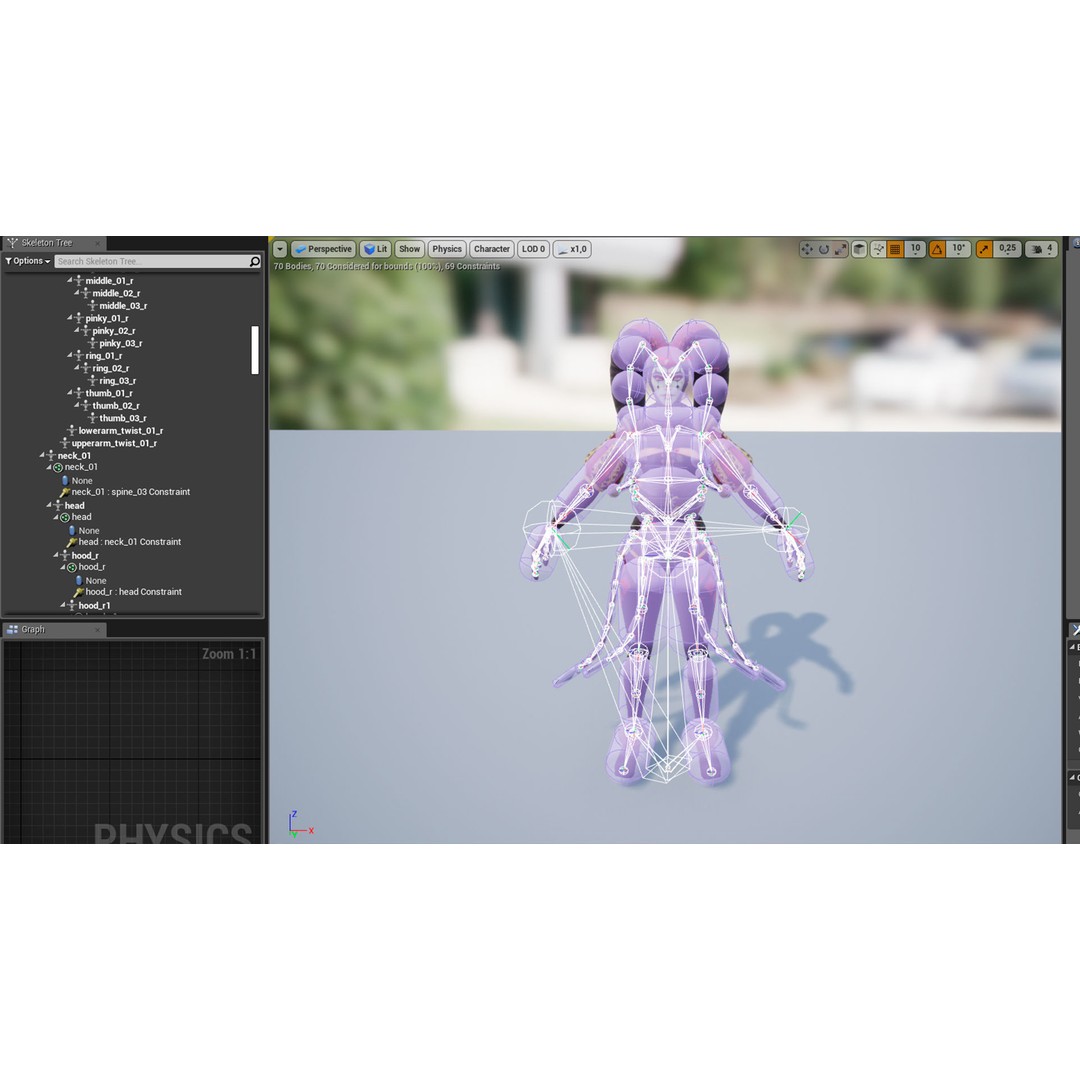Select the capsule shape under head body
This screenshot has width=1080, height=1080.
(x=72, y=530)
